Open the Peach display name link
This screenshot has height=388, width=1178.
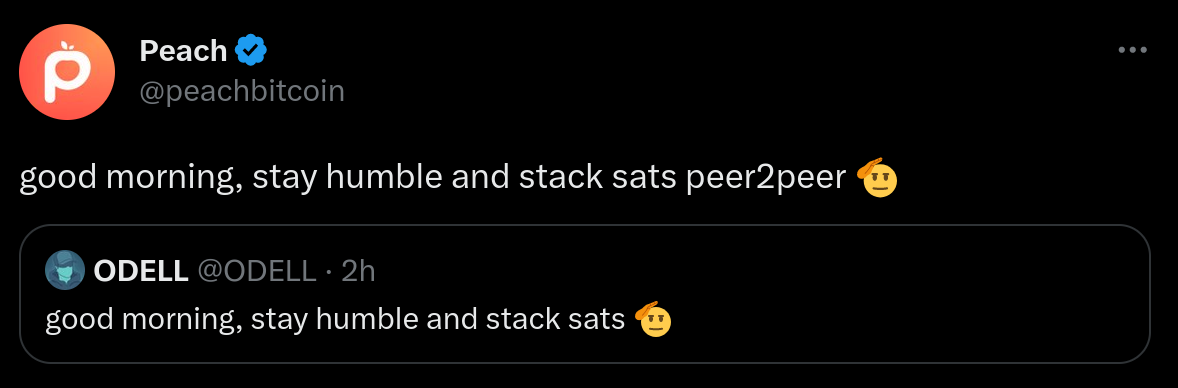[183, 51]
